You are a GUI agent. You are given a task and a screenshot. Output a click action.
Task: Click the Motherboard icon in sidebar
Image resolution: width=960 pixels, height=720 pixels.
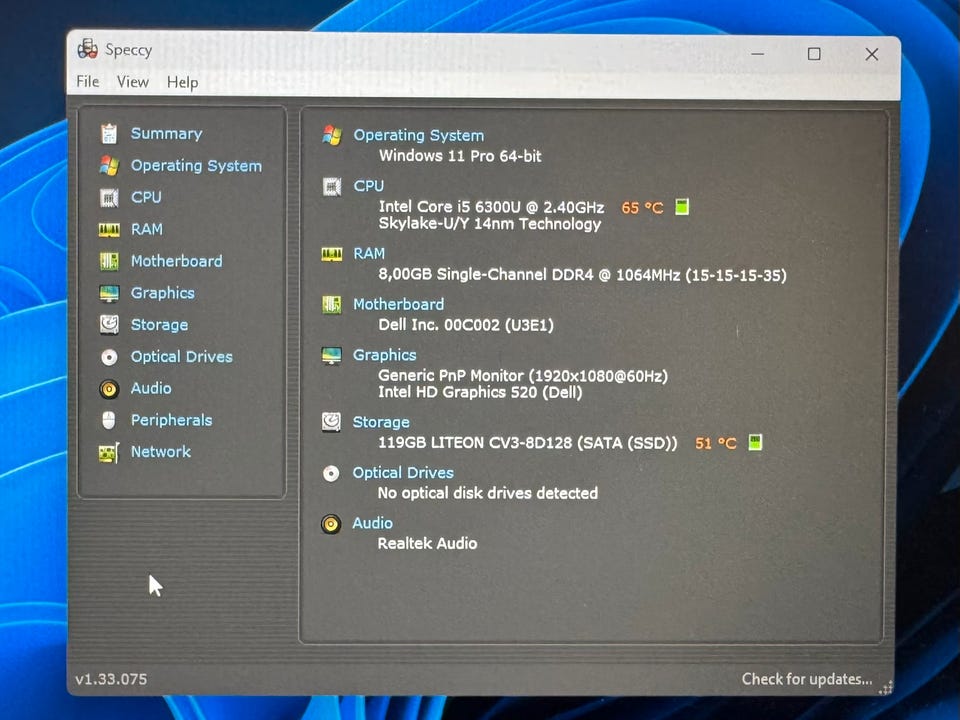pos(109,261)
